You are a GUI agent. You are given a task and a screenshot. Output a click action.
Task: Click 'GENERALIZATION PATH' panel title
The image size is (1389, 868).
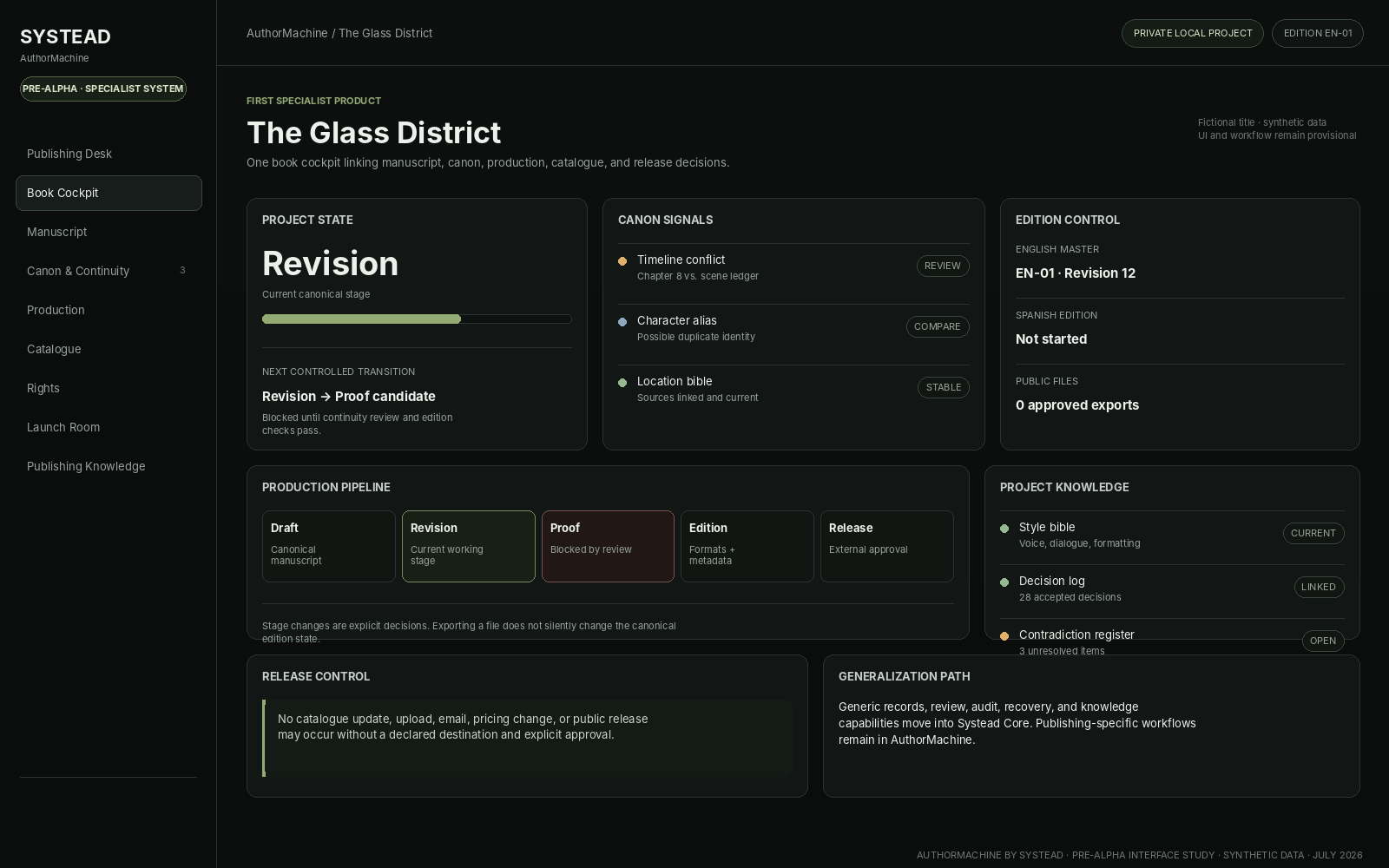(905, 676)
